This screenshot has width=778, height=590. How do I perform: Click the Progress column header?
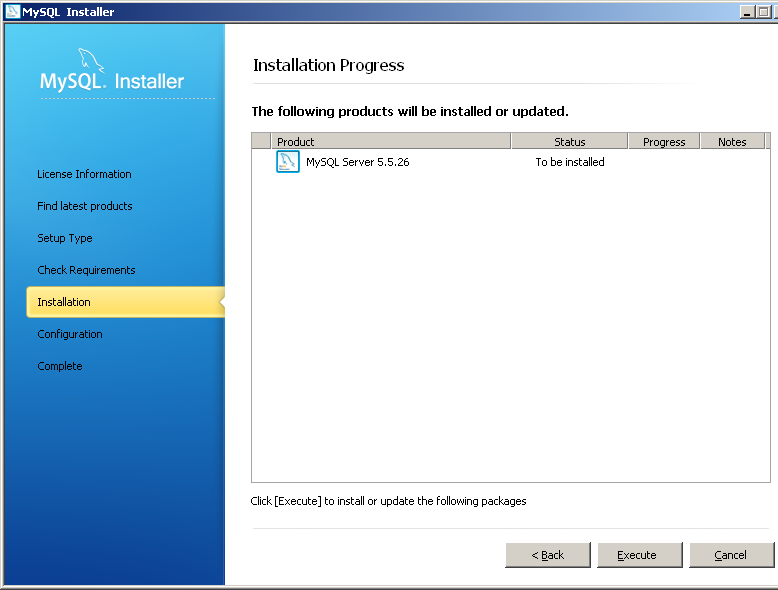664,141
